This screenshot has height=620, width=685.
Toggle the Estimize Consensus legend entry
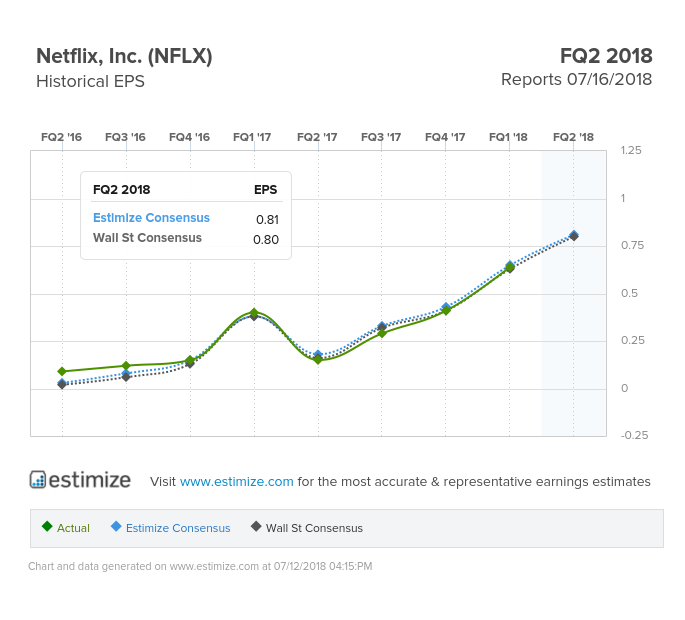coord(170,528)
